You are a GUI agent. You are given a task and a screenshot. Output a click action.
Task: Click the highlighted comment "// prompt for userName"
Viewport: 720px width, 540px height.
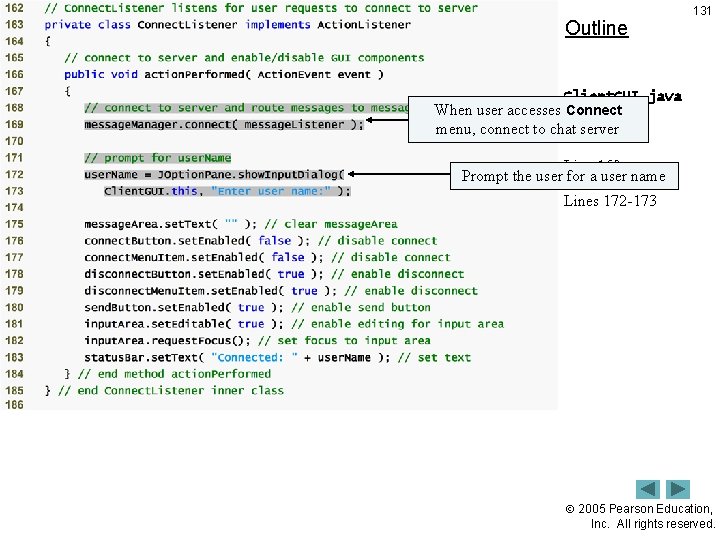tap(158, 158)
